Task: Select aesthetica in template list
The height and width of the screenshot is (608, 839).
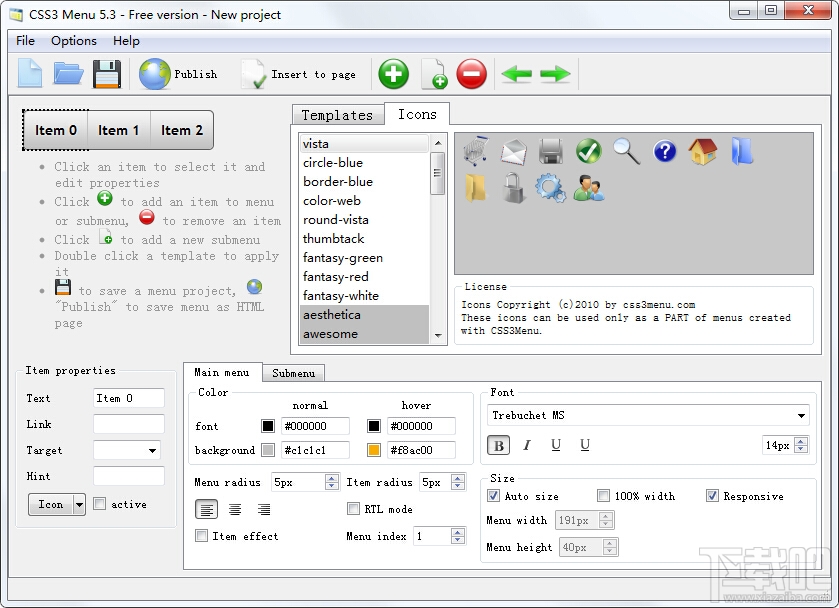Action: [x=364, y=315]
